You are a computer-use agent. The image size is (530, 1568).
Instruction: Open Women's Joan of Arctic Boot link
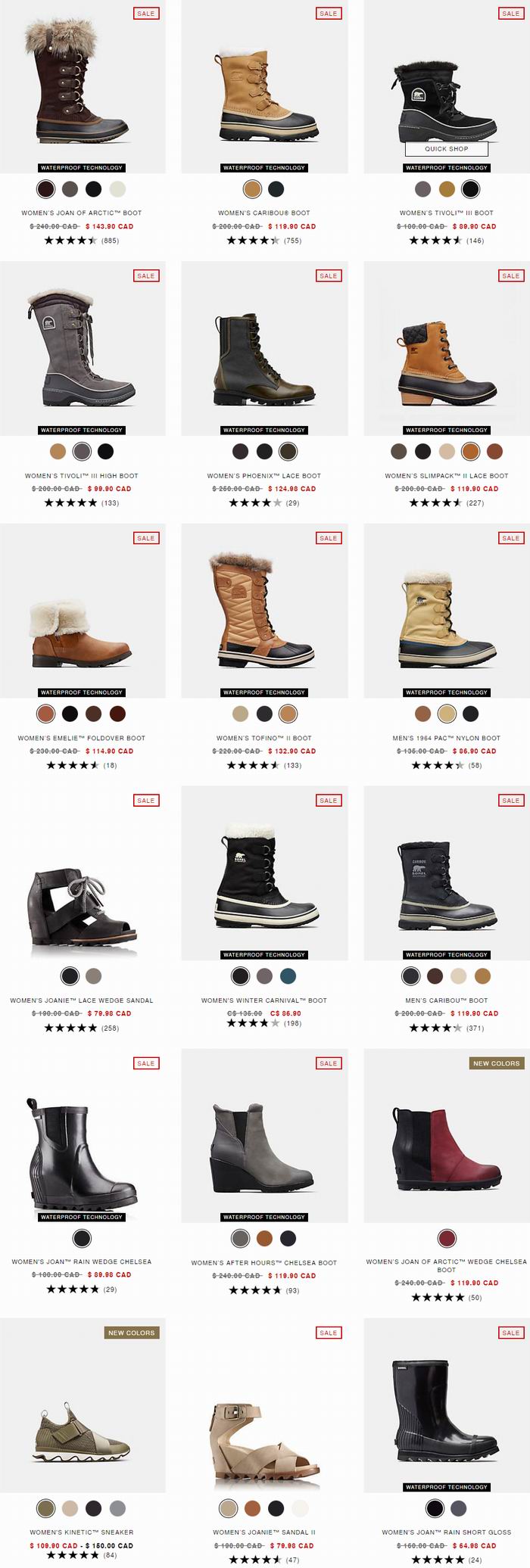82,213
